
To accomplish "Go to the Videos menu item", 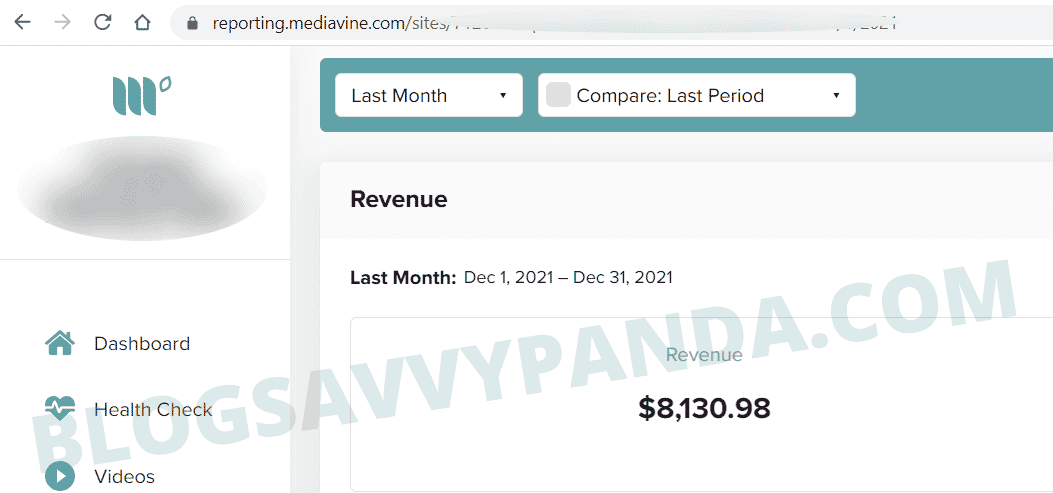I will (x=124, y=476).
